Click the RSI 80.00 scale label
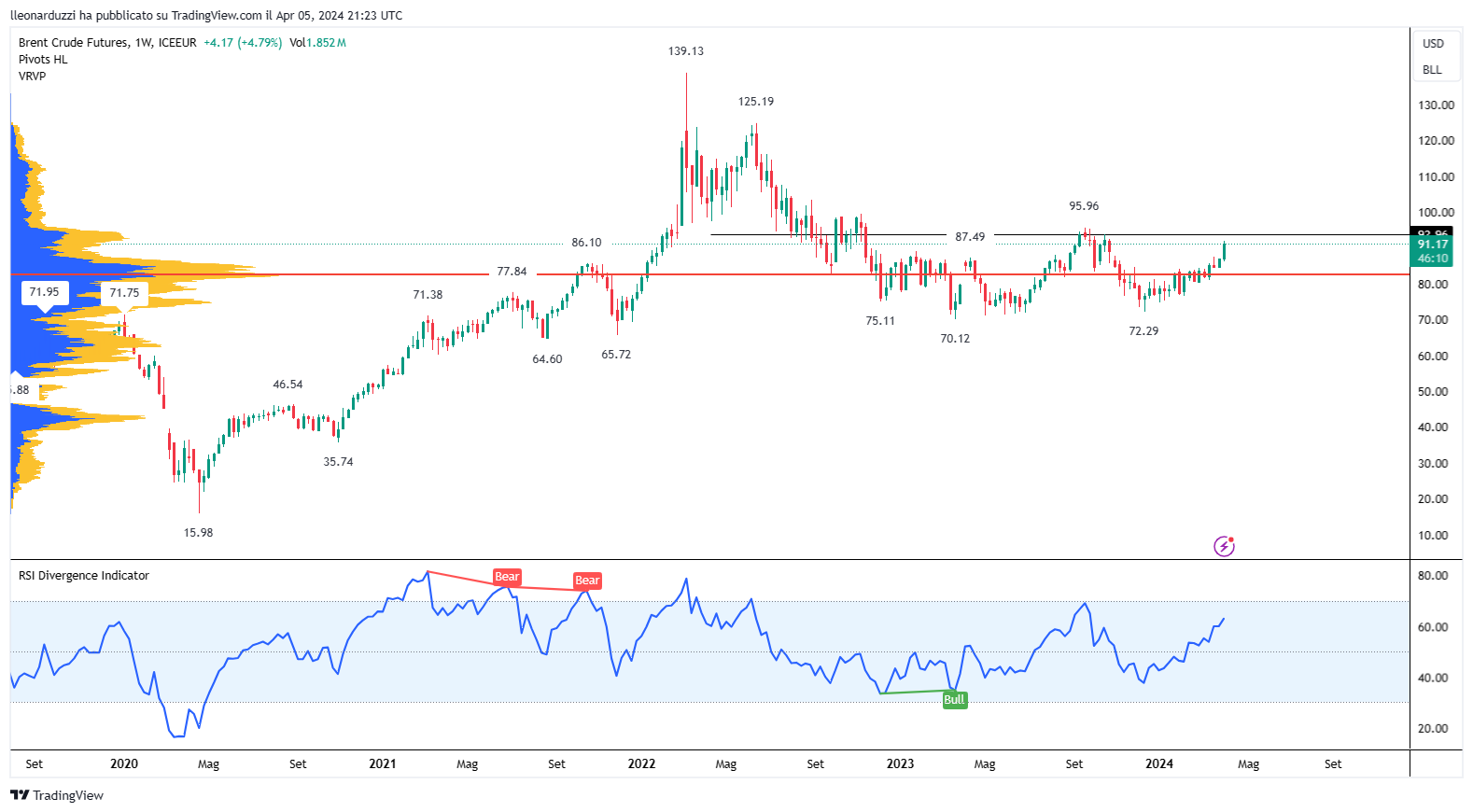Viewport: 1473px width, 812px height. 1433,576
